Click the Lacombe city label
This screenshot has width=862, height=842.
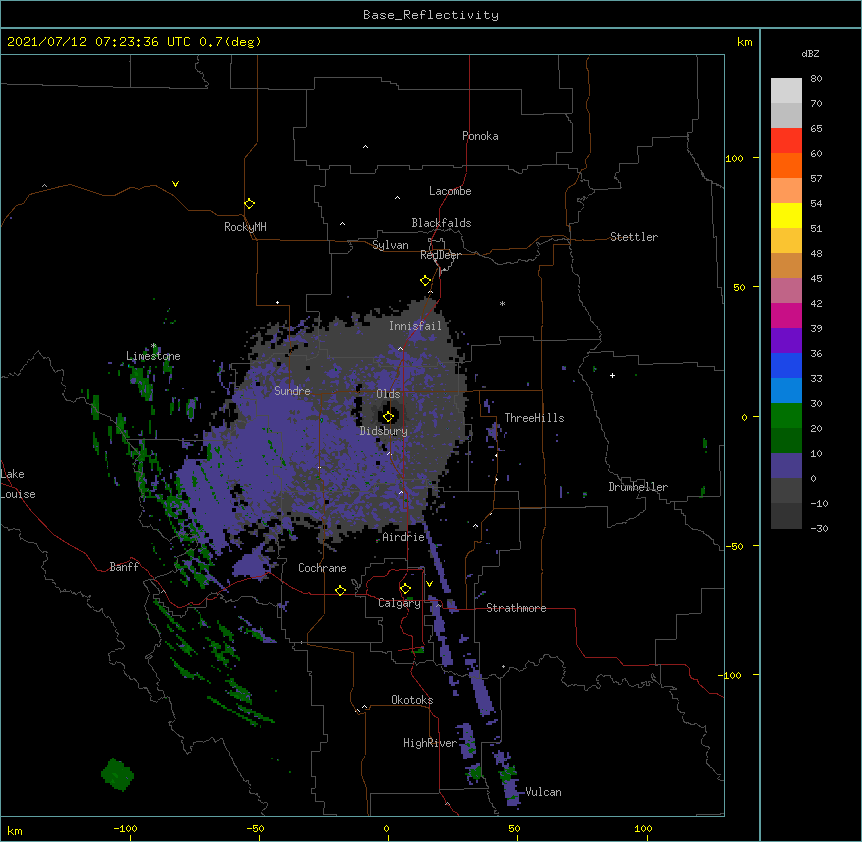(x=450, y=191)
